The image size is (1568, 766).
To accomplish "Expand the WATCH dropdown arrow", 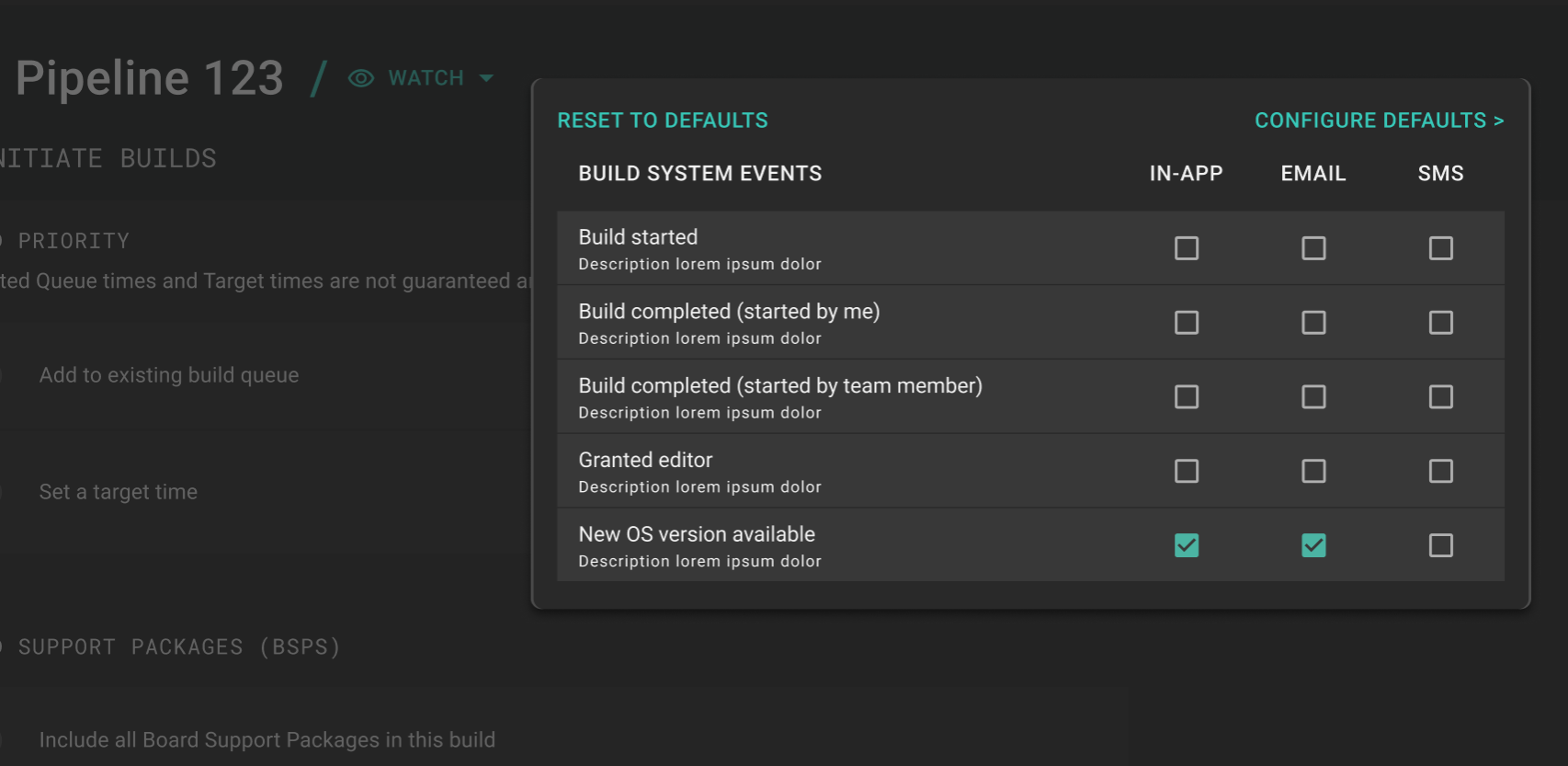I will tap(486, 79).
